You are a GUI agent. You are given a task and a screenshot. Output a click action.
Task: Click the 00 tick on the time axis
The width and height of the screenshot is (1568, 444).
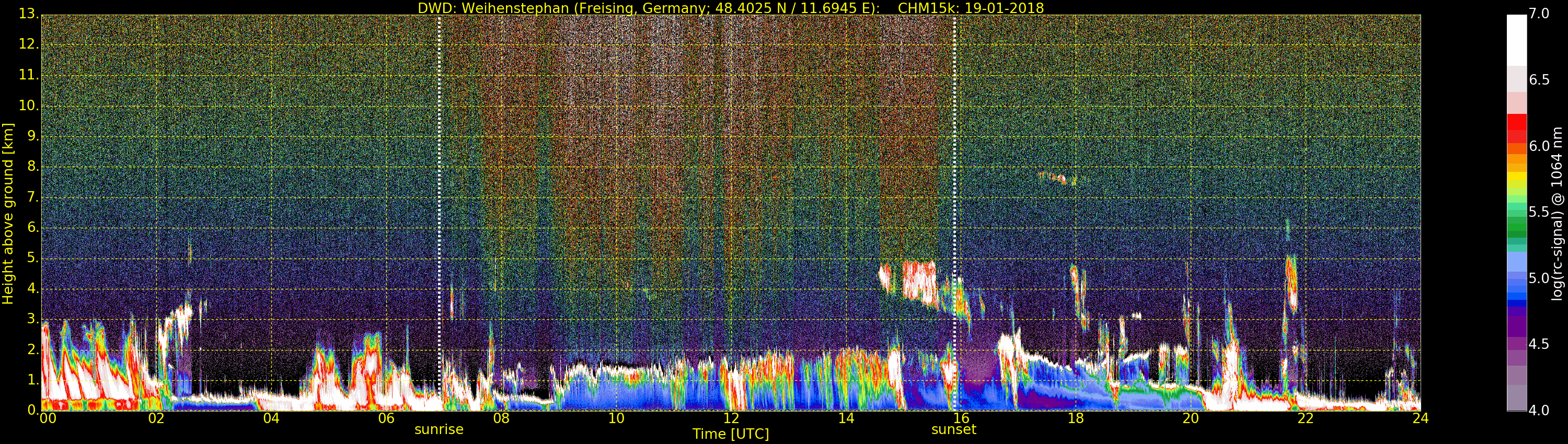[48, 418]
